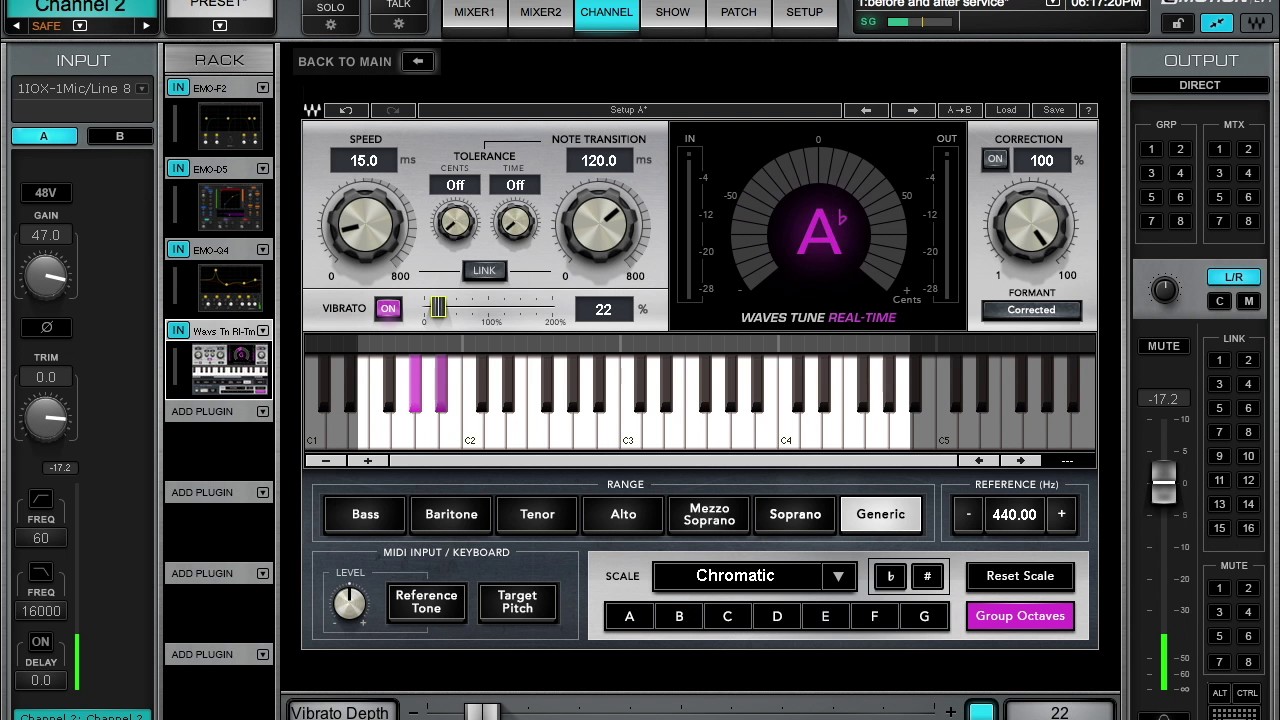Viewport: 1280px width, 720px height.
Task: Toggle Vibrato ON button
Action: pos(388,309)
